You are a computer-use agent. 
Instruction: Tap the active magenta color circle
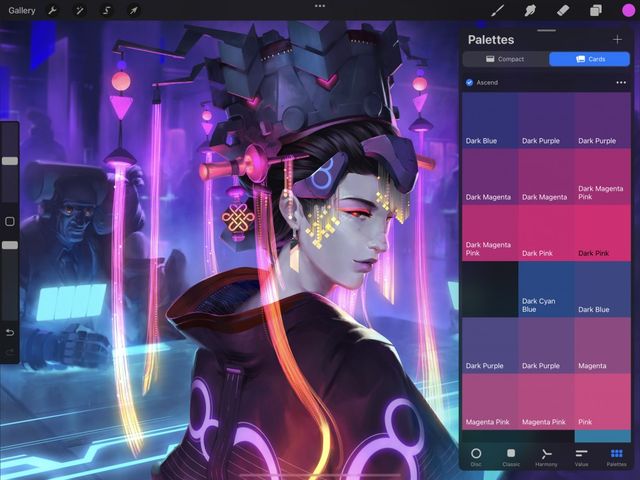pos(628,11)
